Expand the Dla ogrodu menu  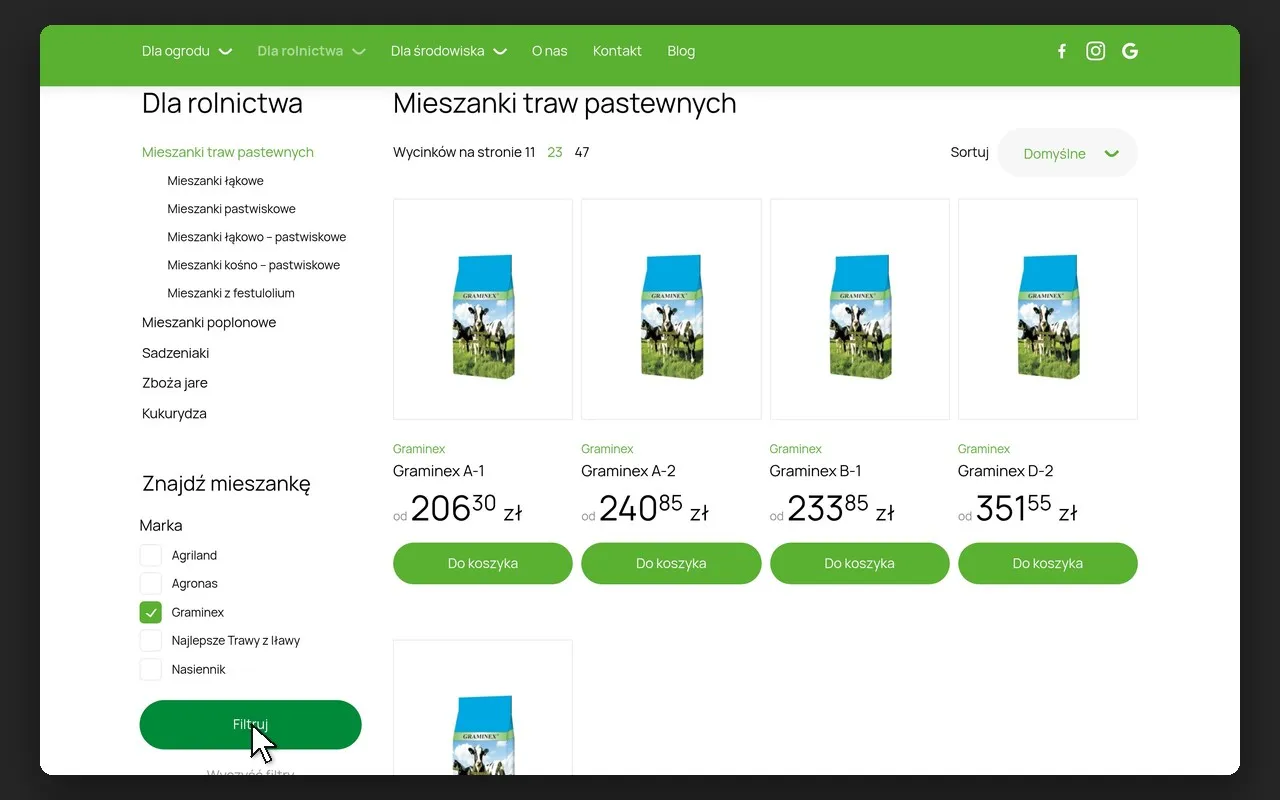pos(187,51)
